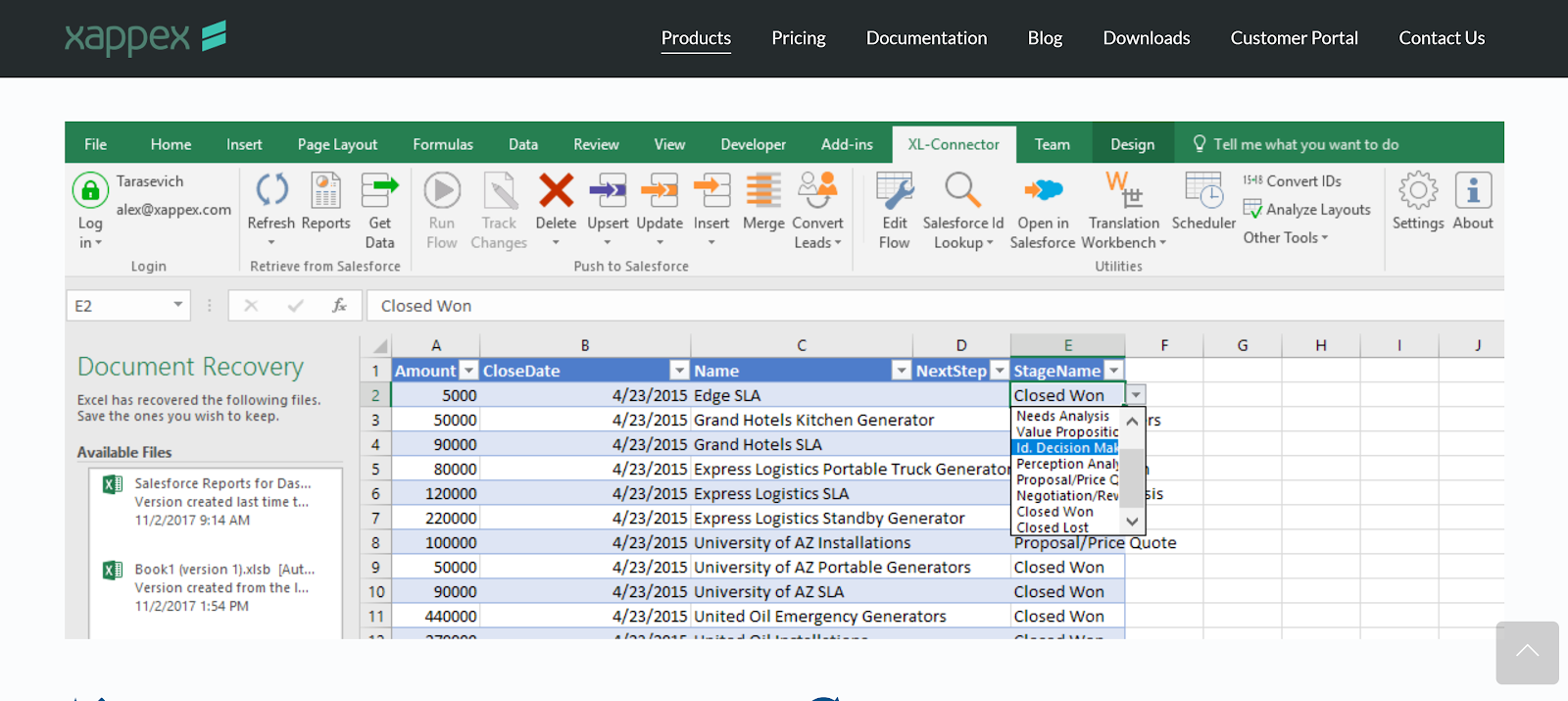Image resolution: width=1568 pixels, height=701 pixels.
Task: Click the Customer Portal link
Action: pos(1294,38)
